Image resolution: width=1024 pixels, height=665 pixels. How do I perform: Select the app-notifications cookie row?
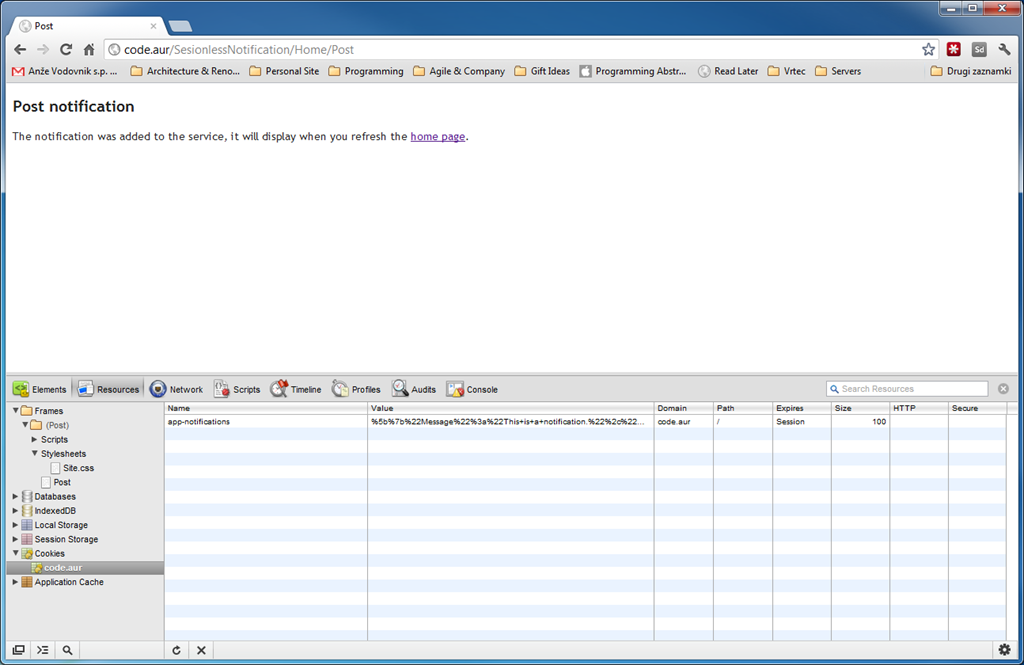coord(585,422)
